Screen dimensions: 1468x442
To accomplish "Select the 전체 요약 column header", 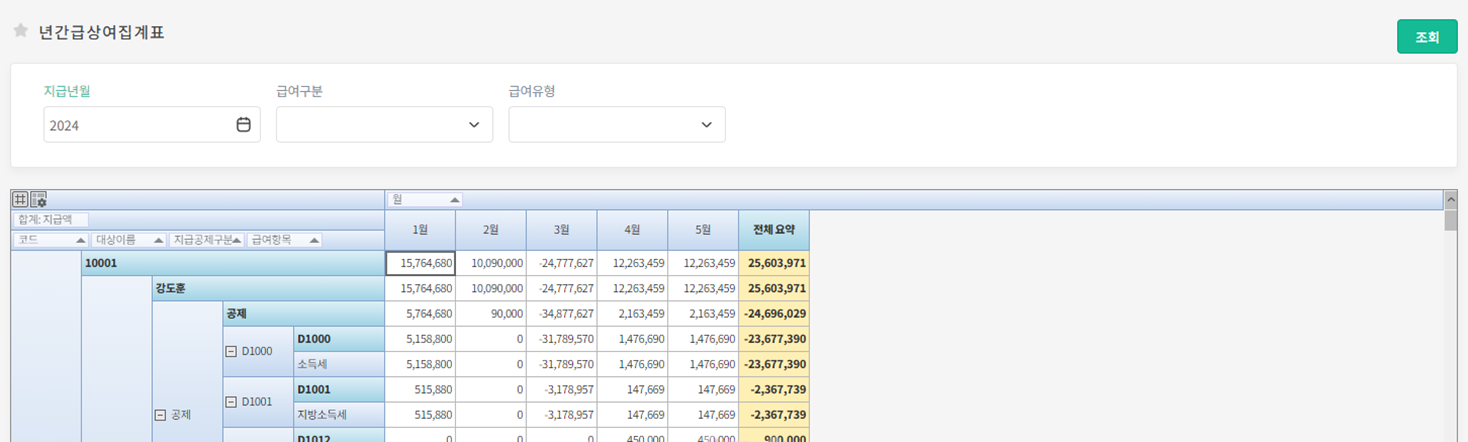I will point(773,229).
